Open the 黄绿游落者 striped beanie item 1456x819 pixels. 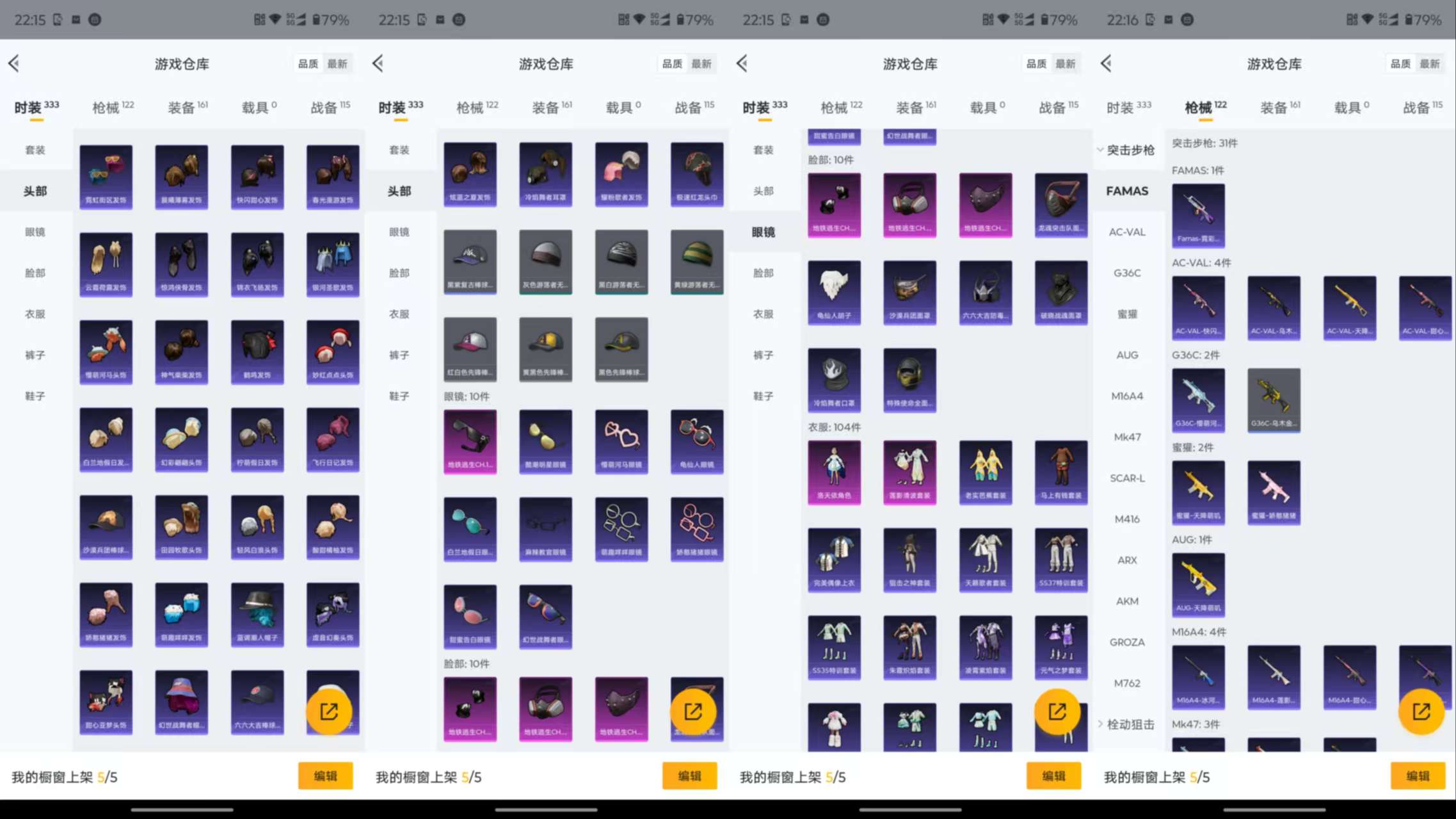coord(697,261)
